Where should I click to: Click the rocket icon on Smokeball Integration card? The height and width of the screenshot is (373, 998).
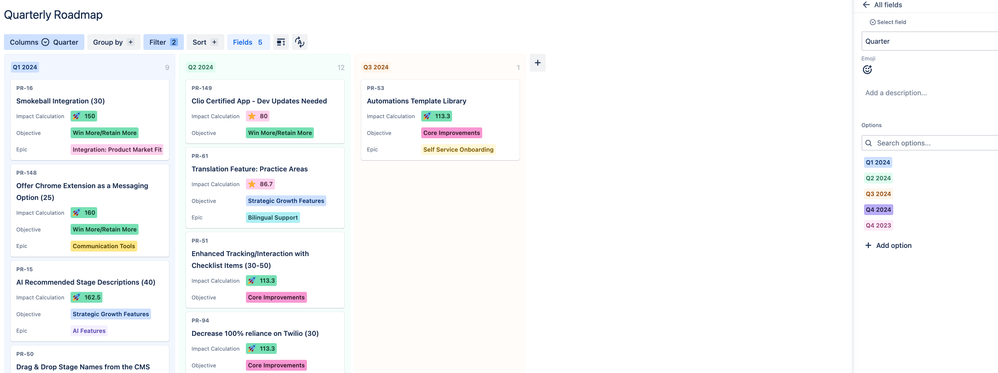pos(77,116)
